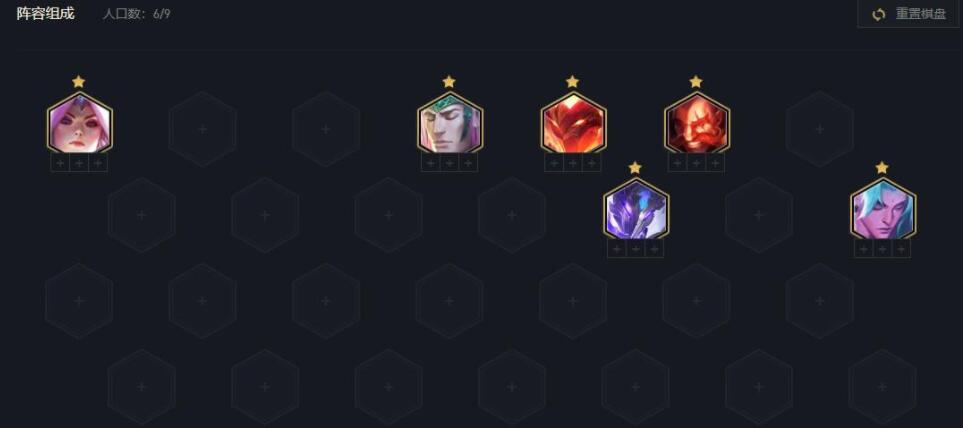Viewport: 963px width, 428px height.
Task: Add middle item to purple crystal champion
Action: pyautogui.click(x=636, y=249)
